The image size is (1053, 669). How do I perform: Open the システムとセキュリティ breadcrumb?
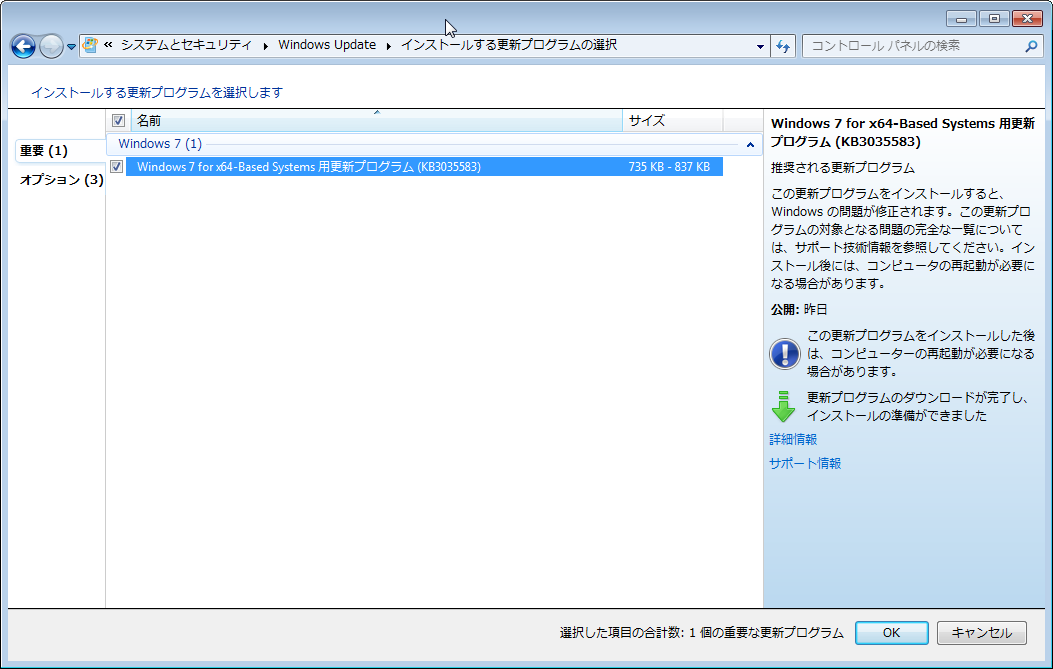coord(186,45)
